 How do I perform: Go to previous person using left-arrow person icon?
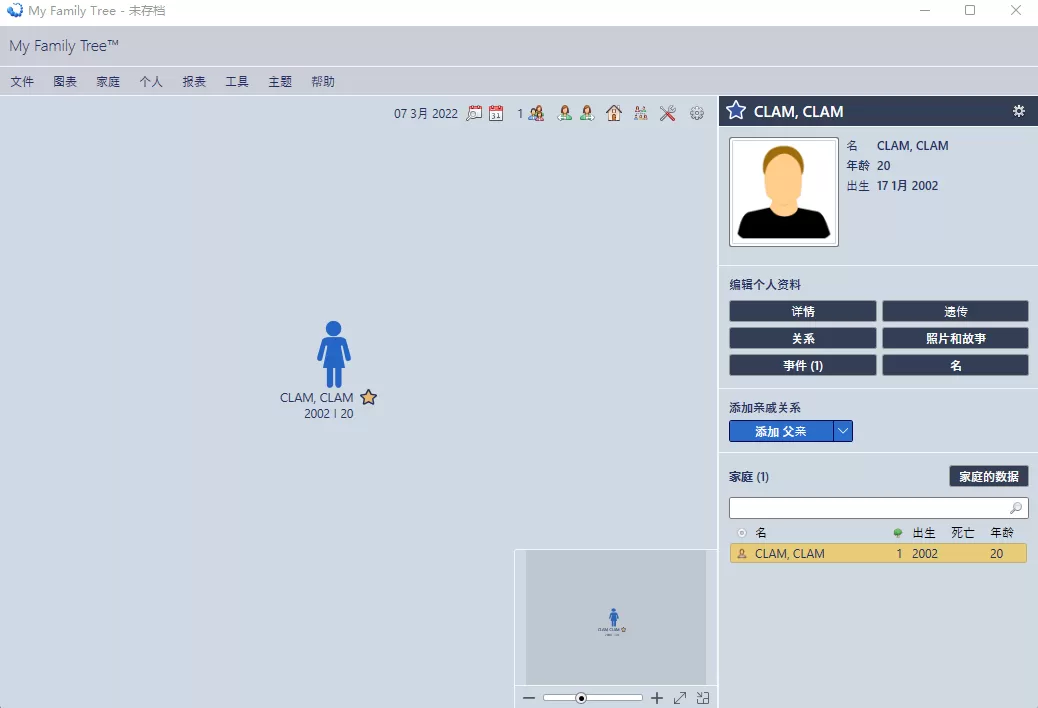pyautogui.click(x=565, y=113)
